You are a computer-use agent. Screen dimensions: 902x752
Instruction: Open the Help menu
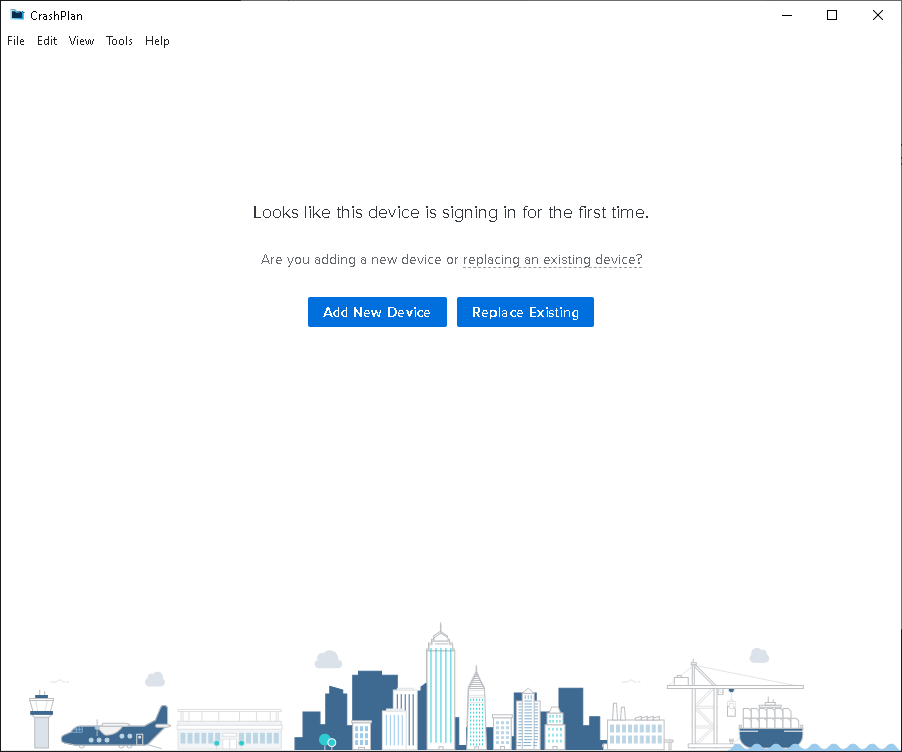pos(157,41)
